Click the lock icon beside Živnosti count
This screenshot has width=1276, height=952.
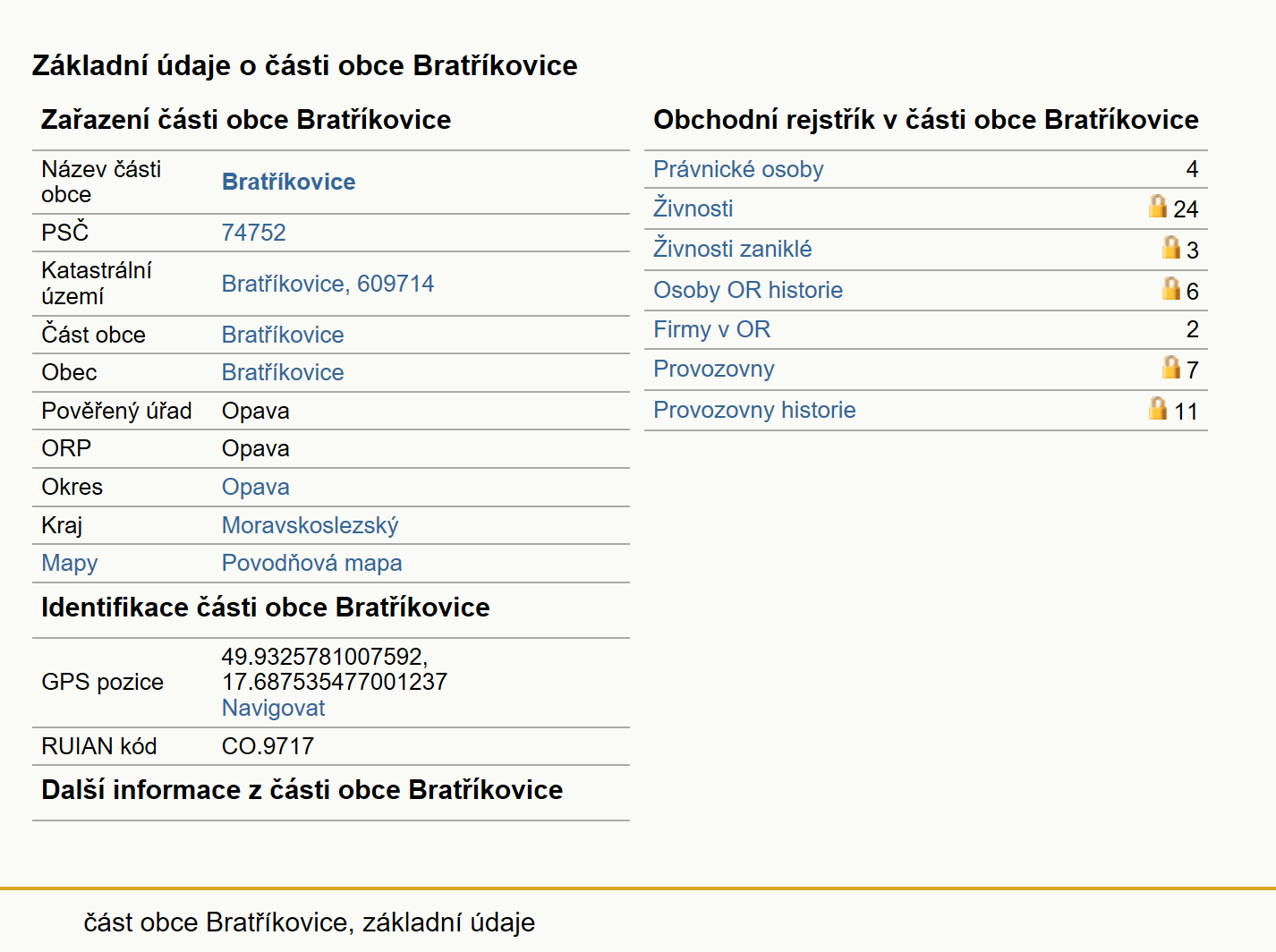(1158, 207)
